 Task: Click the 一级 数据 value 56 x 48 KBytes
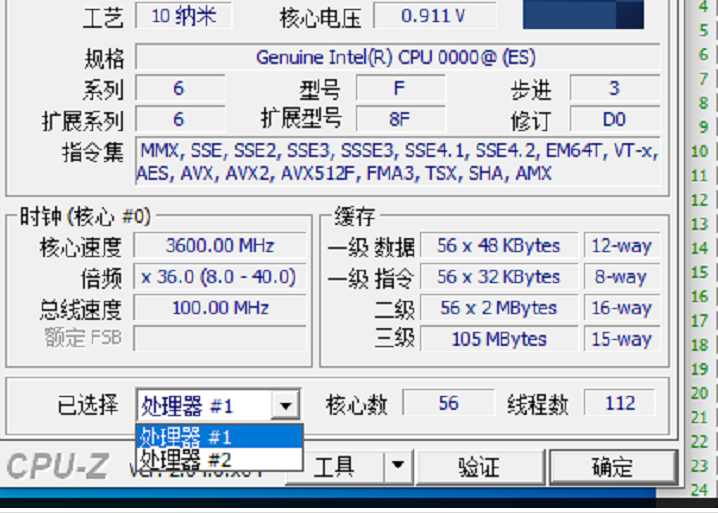tap(499, 246)
